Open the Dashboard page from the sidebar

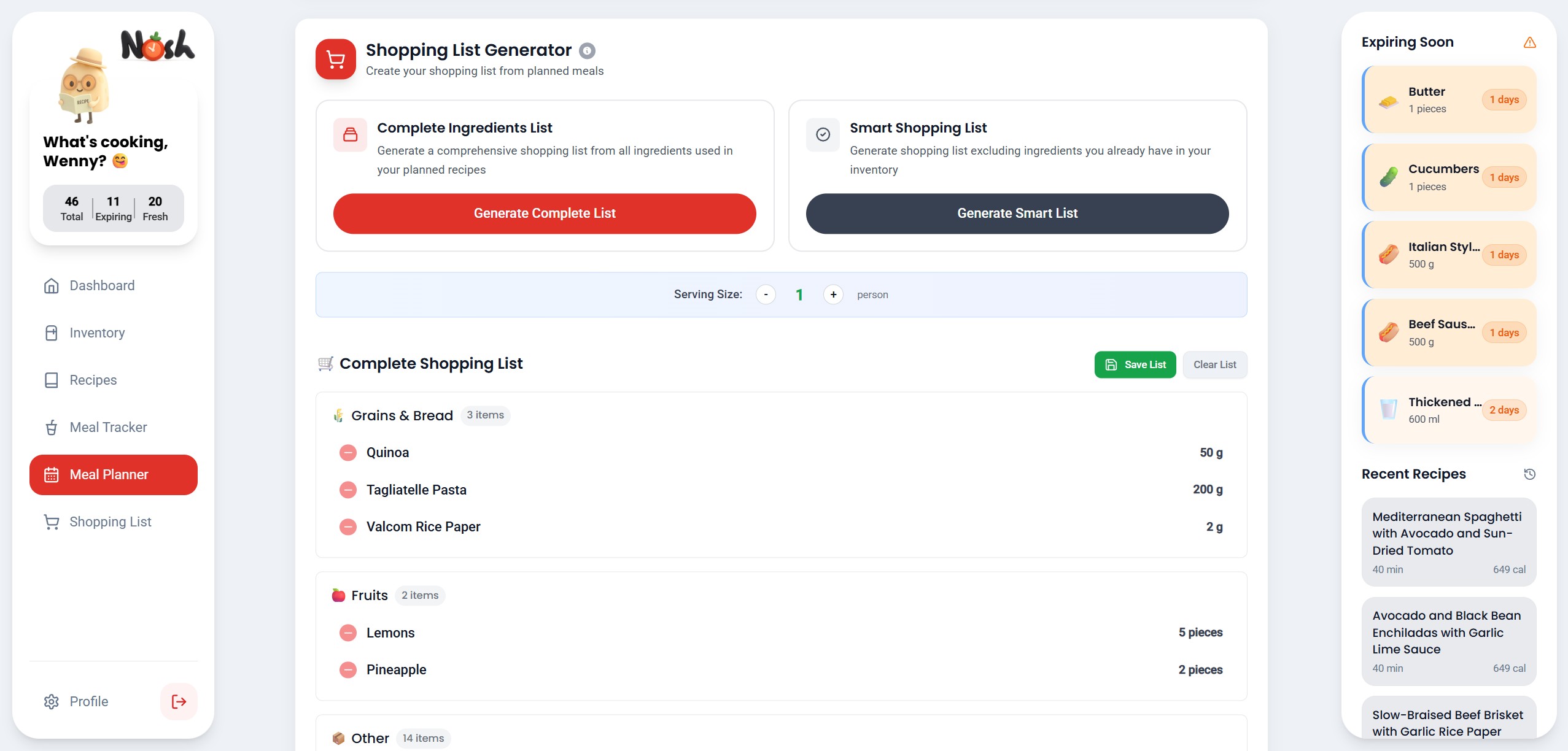102,286
